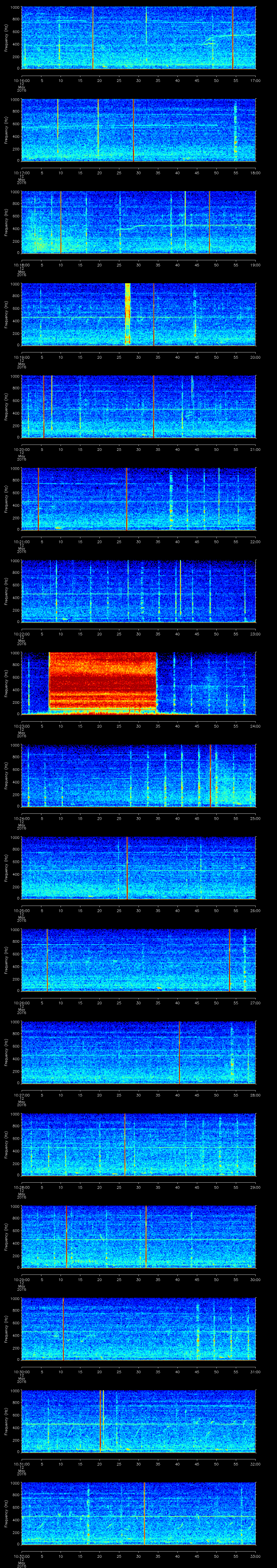Click the spectrogram panel beginning 10:26:00
This screenshot has height=1568, width=277.
click(x=138, y=960)
